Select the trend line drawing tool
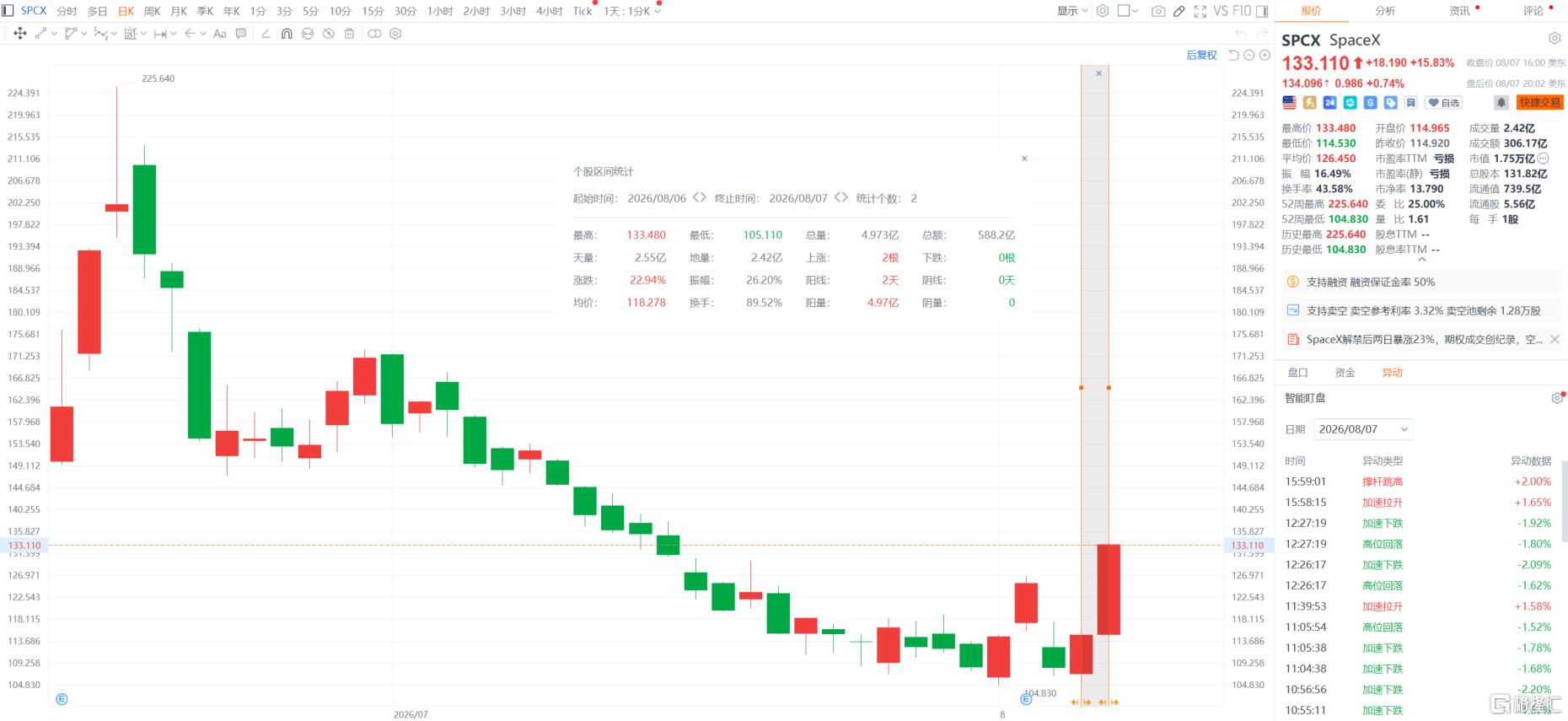This screenshot has width=1568, height=721. (x=40, y=34)
